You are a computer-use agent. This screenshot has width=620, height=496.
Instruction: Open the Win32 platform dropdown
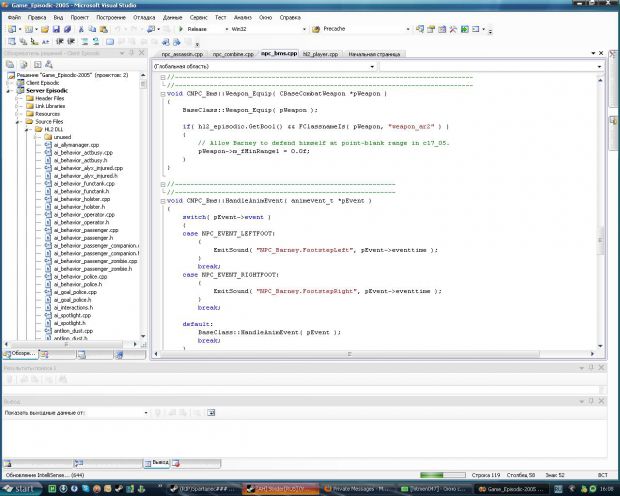[304, 29]
